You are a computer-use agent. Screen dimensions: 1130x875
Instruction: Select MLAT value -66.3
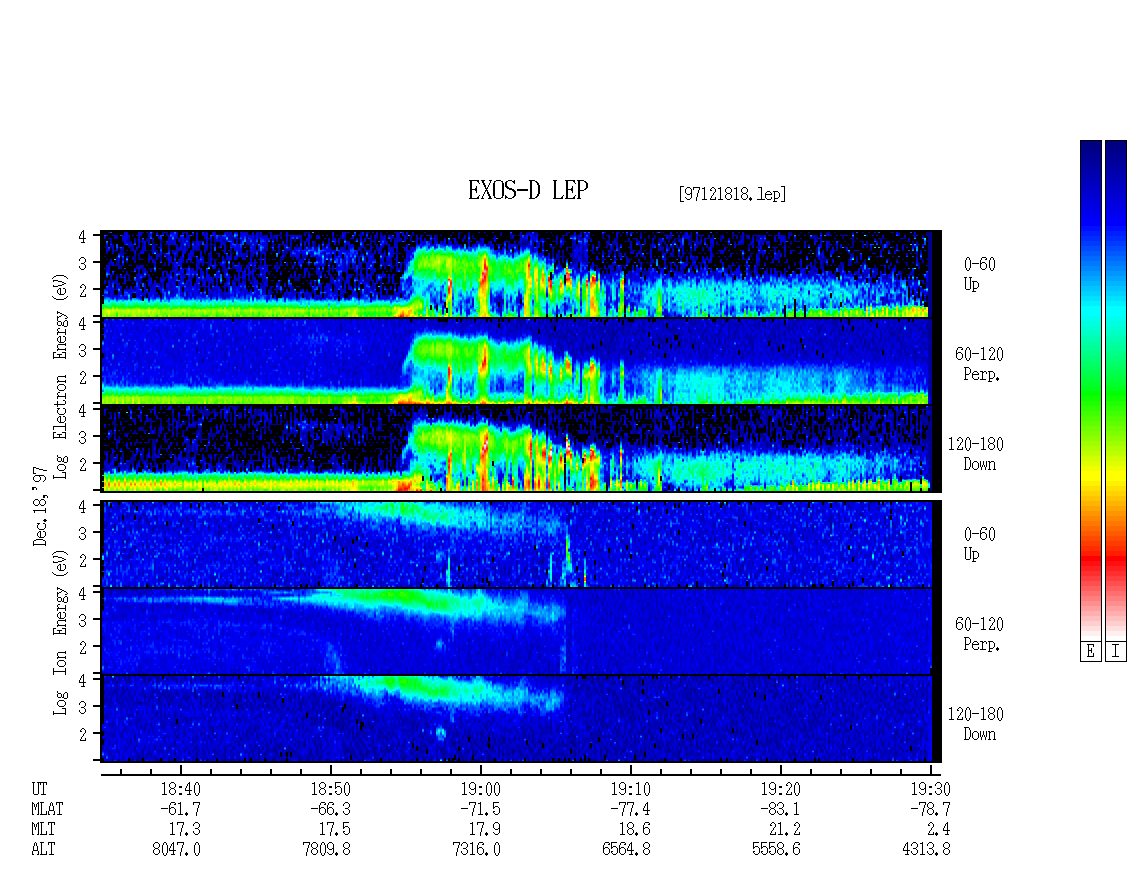pos(330,809)
